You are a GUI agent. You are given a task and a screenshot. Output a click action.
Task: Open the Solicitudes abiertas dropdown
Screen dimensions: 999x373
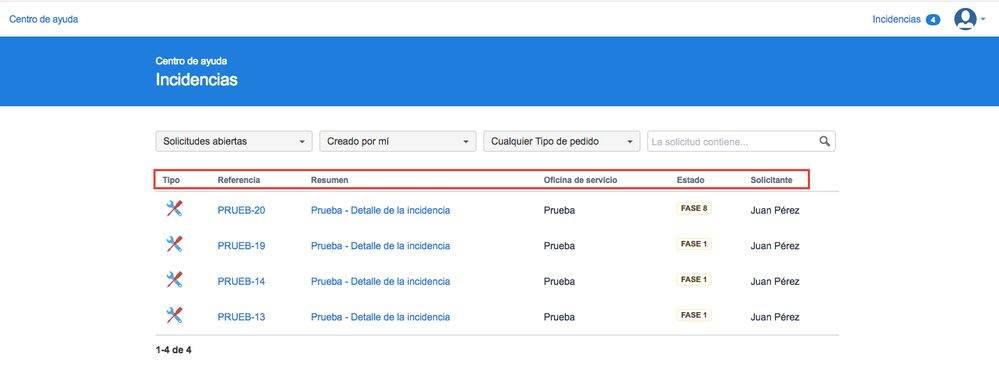pos(234,142)
